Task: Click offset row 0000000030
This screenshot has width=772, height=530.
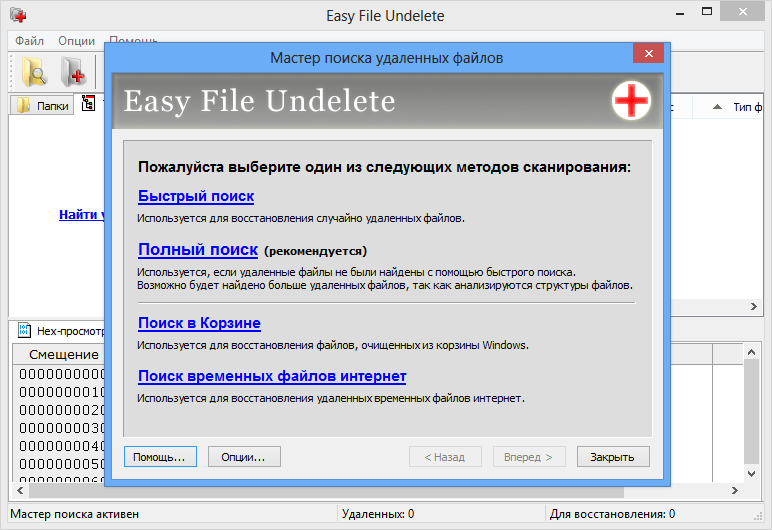Action: click(62, 428)
